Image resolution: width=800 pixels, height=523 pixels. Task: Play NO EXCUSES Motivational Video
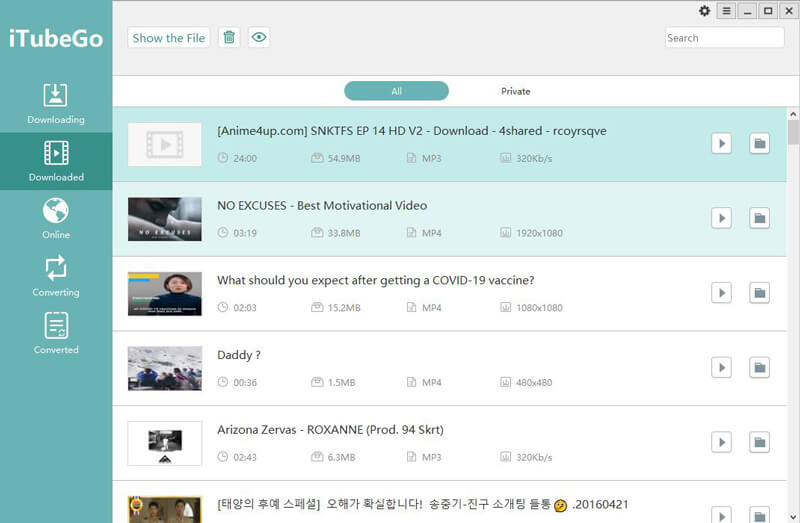[721, 218]
